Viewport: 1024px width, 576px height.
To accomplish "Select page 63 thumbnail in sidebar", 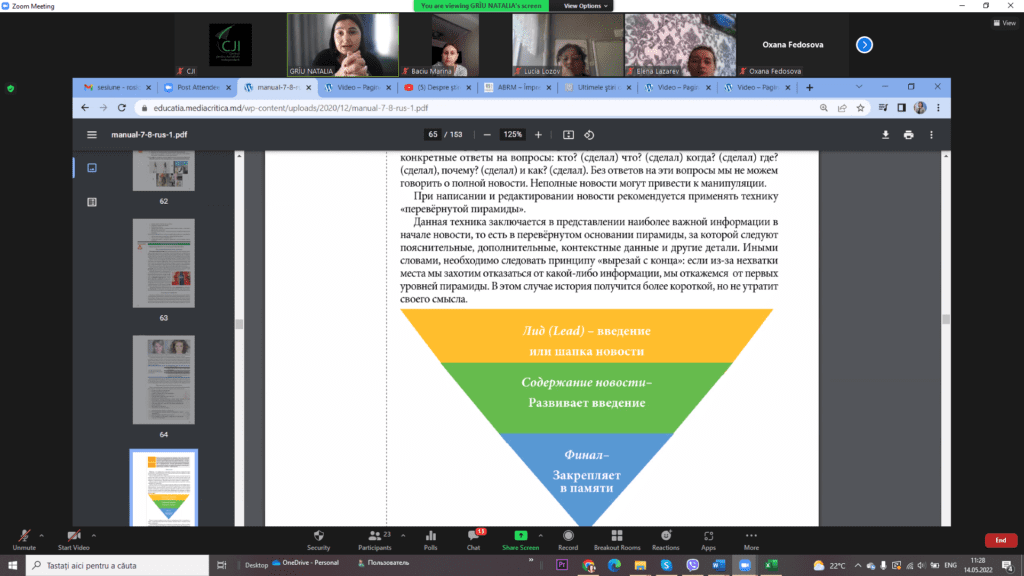I will 164,264.
